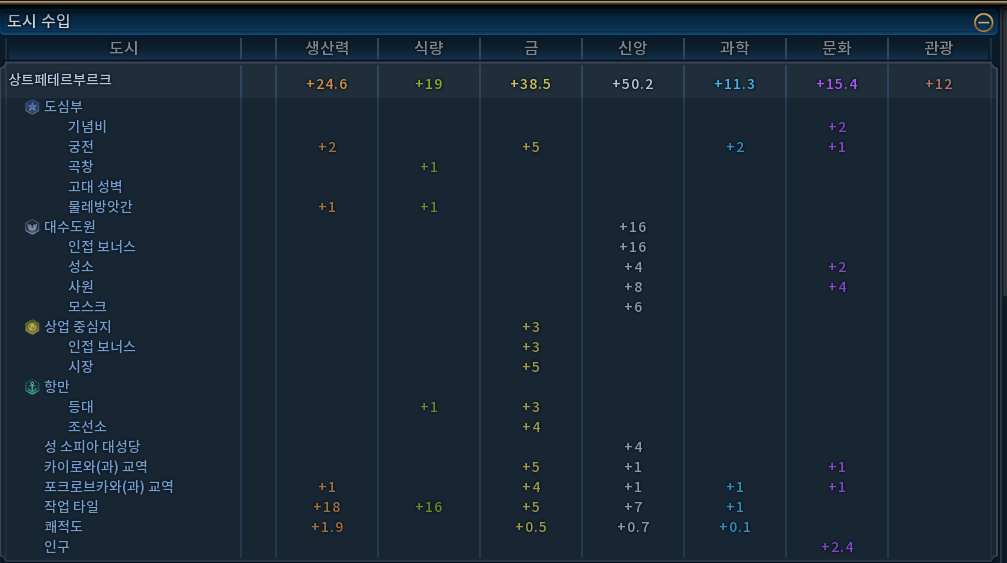The image size is (1007, 563).
Task: Sort by the 생산력 column header
Action: coord(327,48)
